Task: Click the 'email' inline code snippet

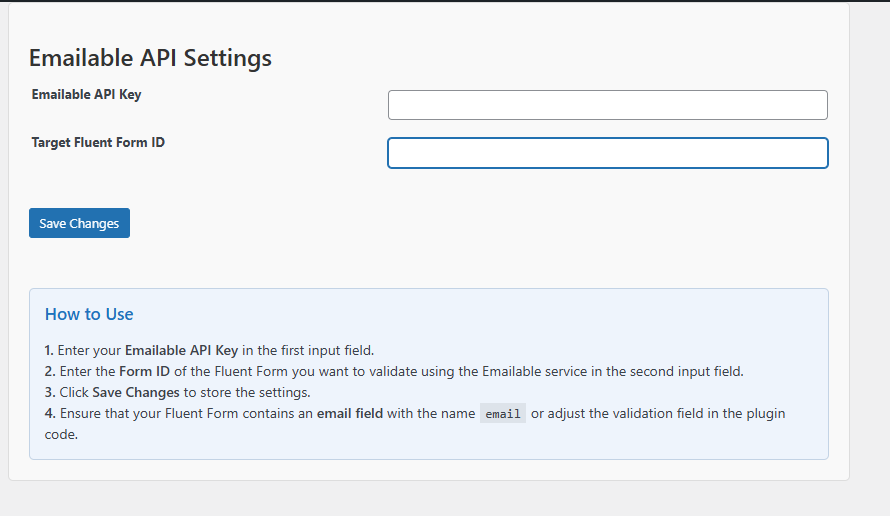Action: coord(503,414)
